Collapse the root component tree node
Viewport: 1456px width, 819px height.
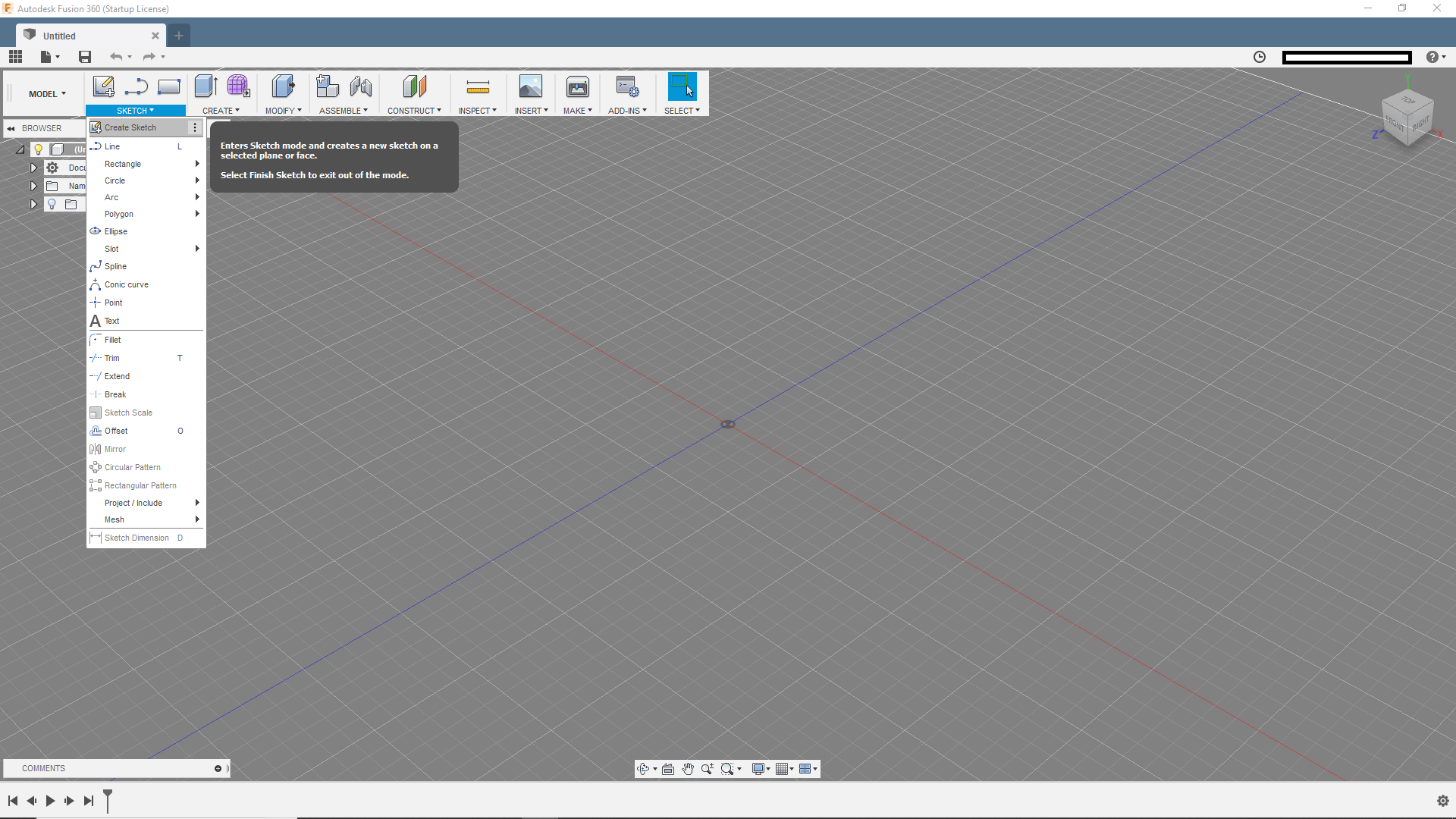[x=20, y=149]
